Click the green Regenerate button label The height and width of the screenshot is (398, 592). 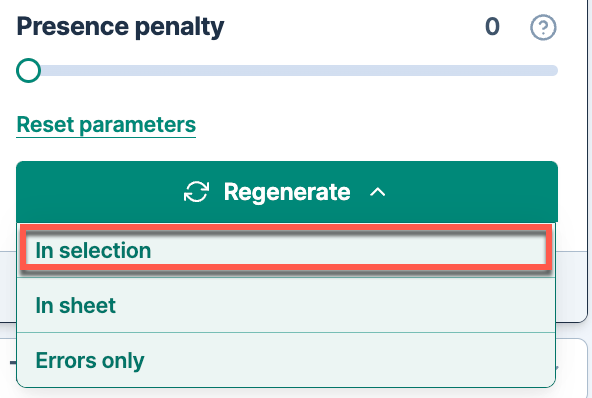(287, 192)
